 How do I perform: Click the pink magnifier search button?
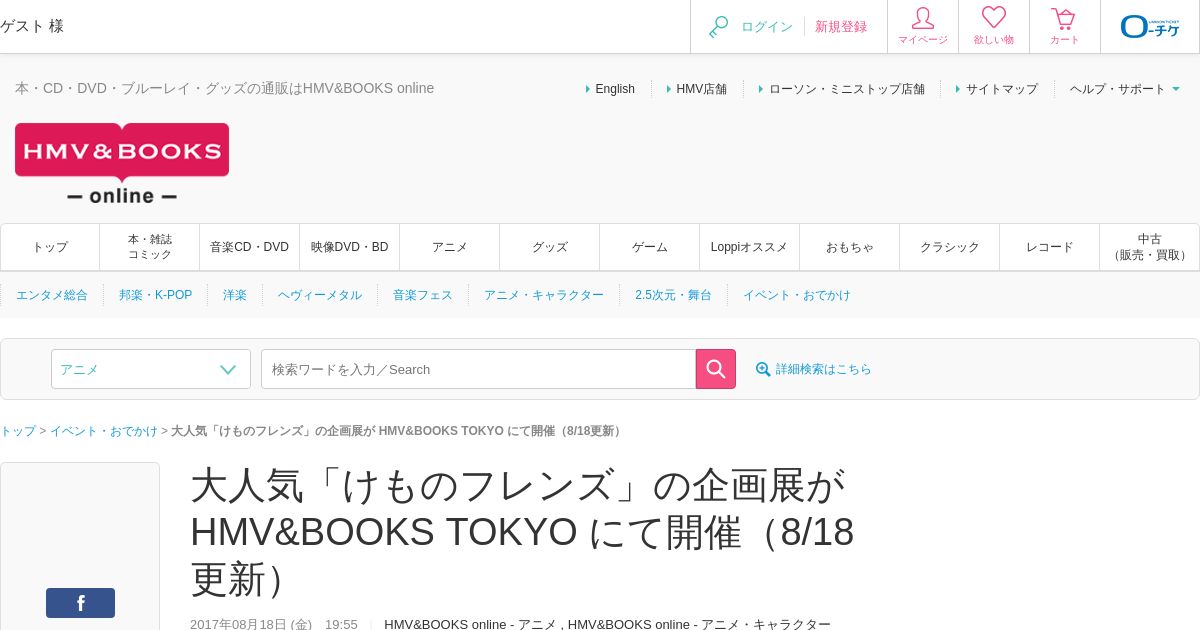click(x=716, y=369)
